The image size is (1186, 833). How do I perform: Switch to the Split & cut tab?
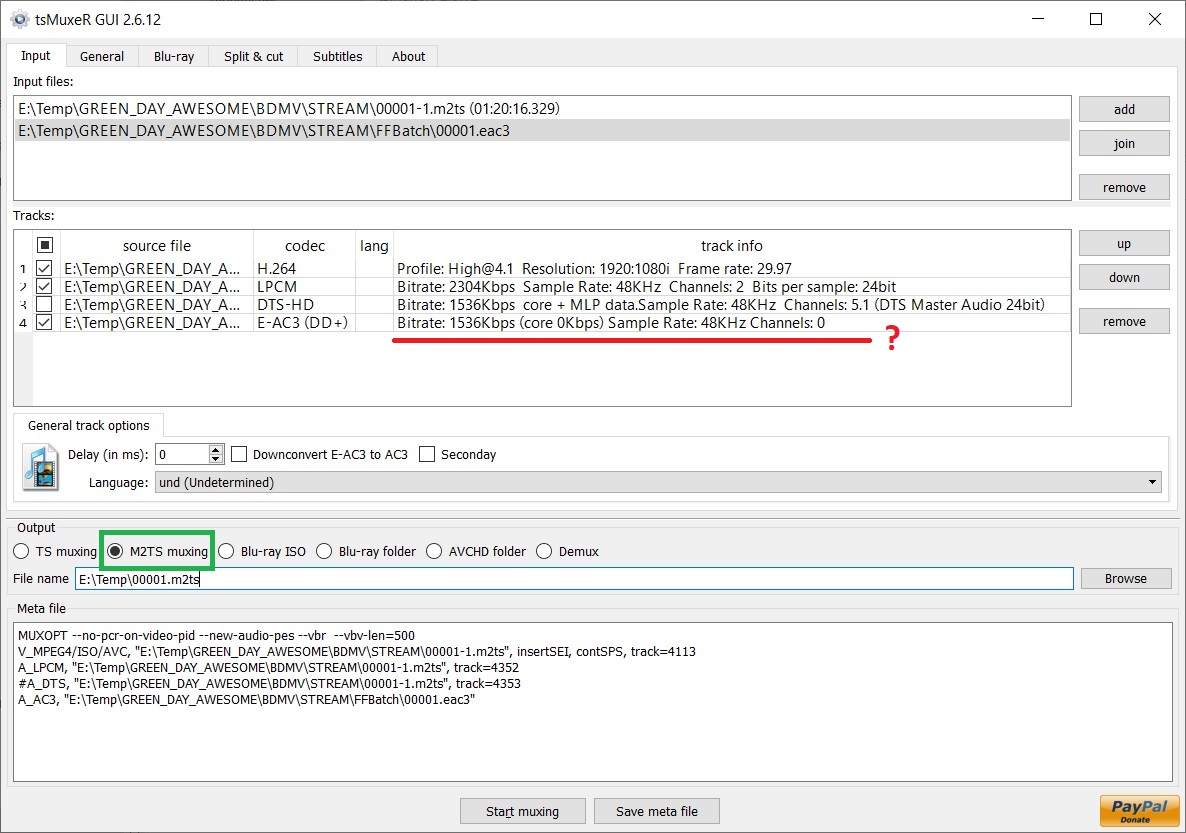253,56
